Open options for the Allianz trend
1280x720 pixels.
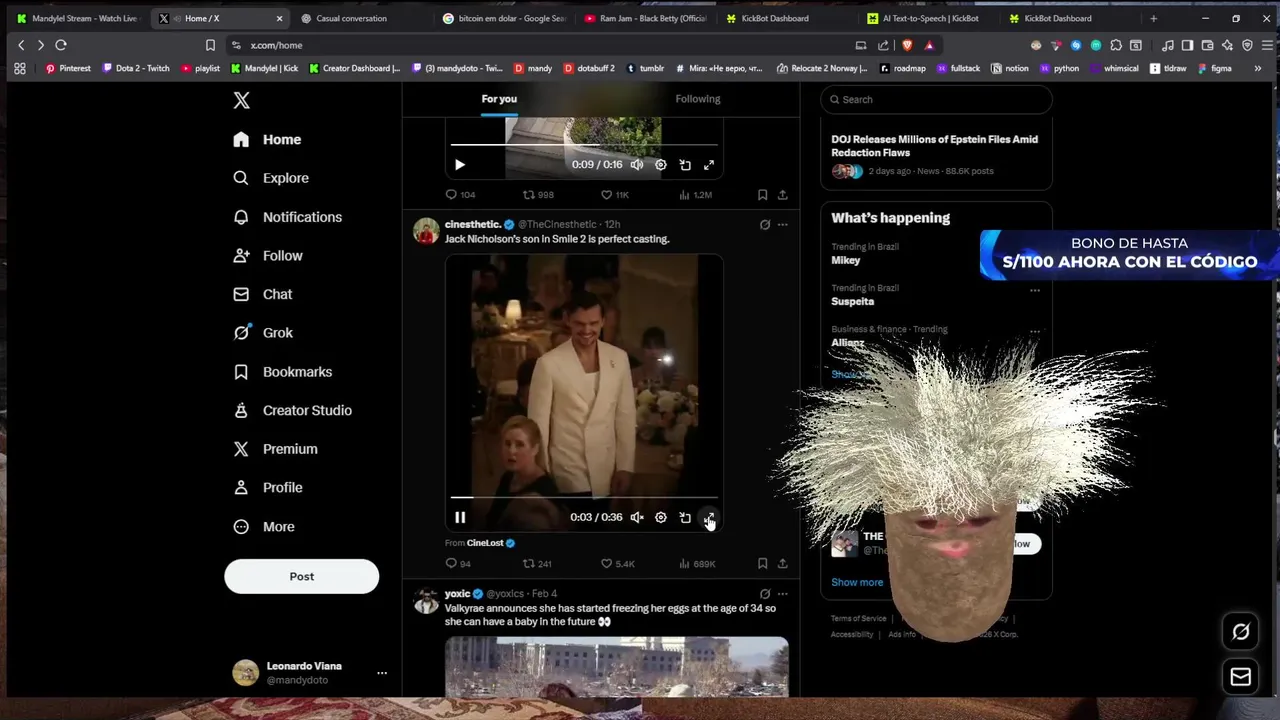(1035, 331)
